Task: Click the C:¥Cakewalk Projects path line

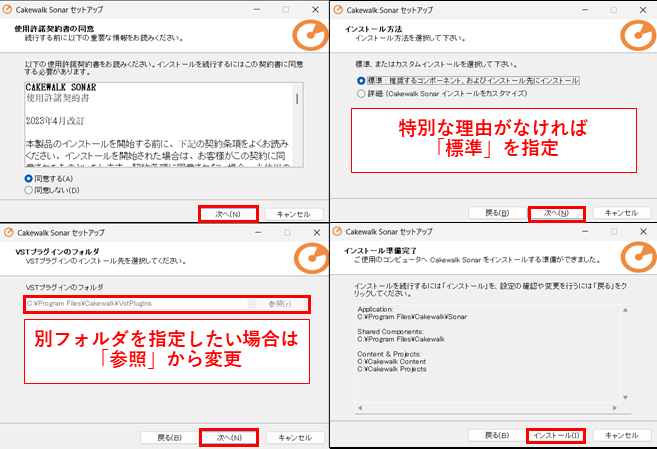Action: (392, 369)
